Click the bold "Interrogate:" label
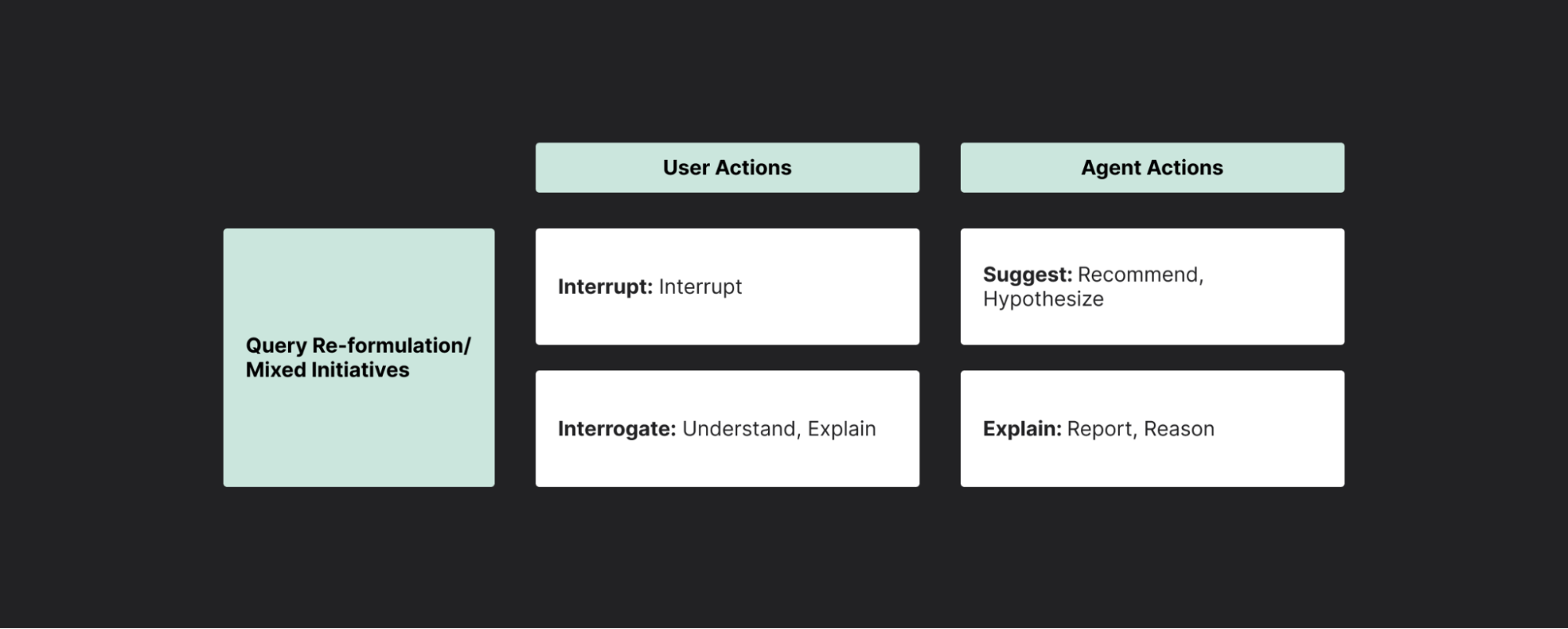 (x=617, y=429)
